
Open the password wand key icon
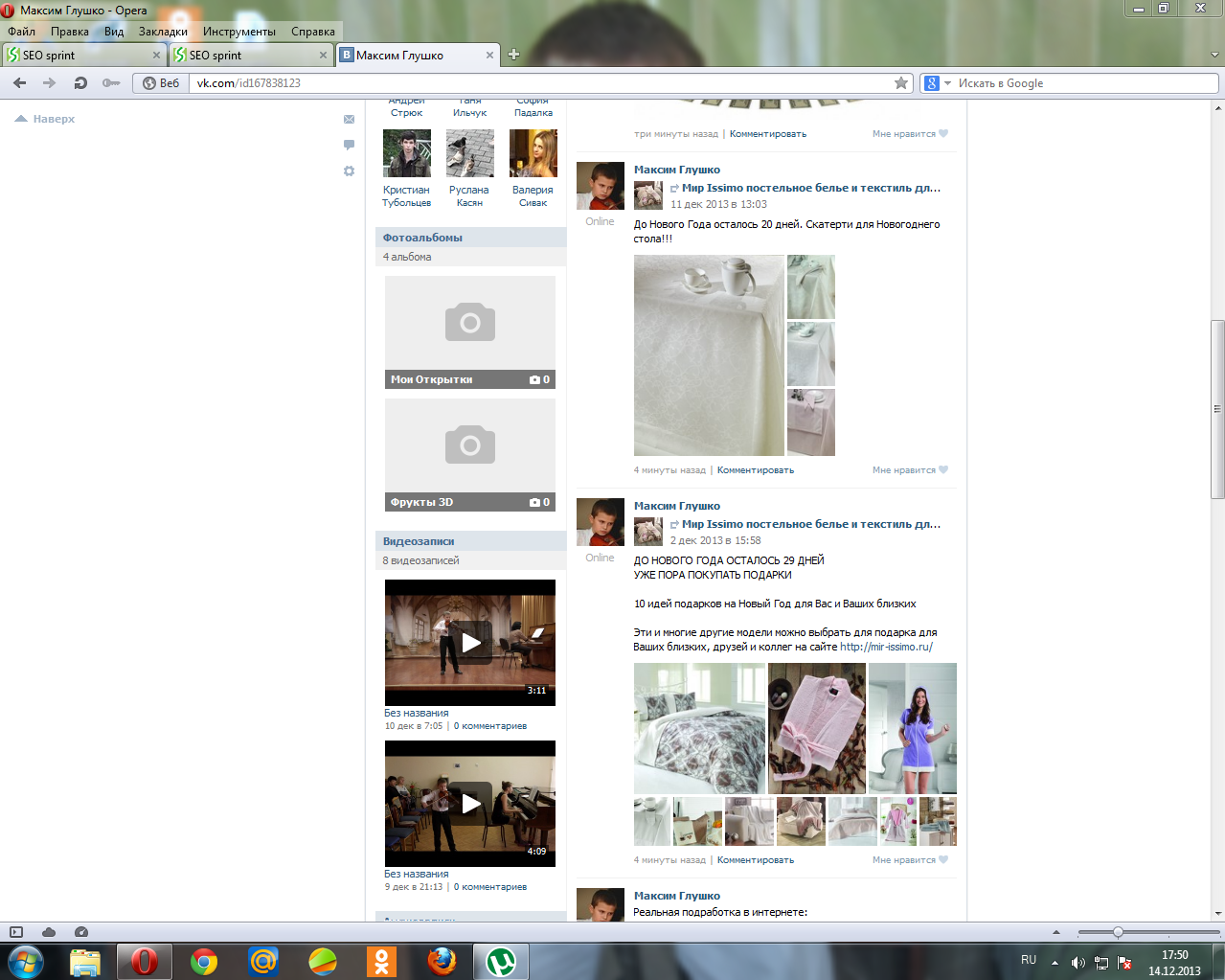[111, 83]
